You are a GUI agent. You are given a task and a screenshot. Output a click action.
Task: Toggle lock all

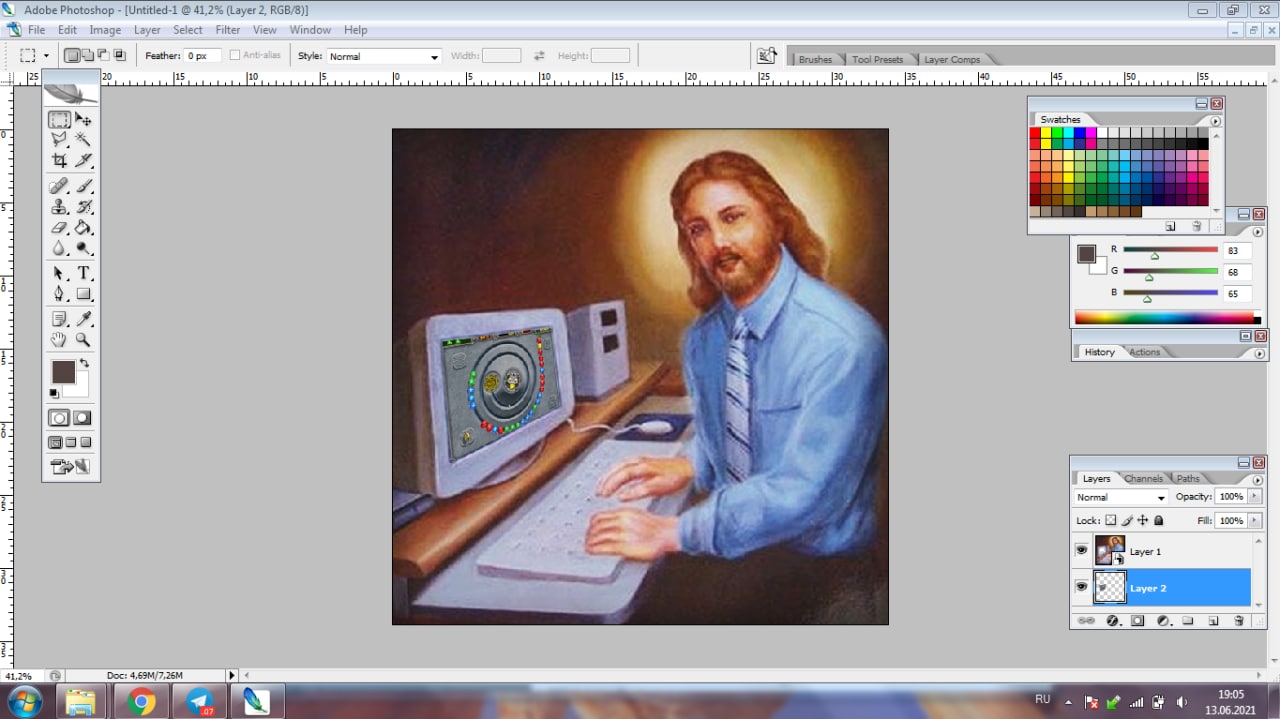tap(1159, 521)
